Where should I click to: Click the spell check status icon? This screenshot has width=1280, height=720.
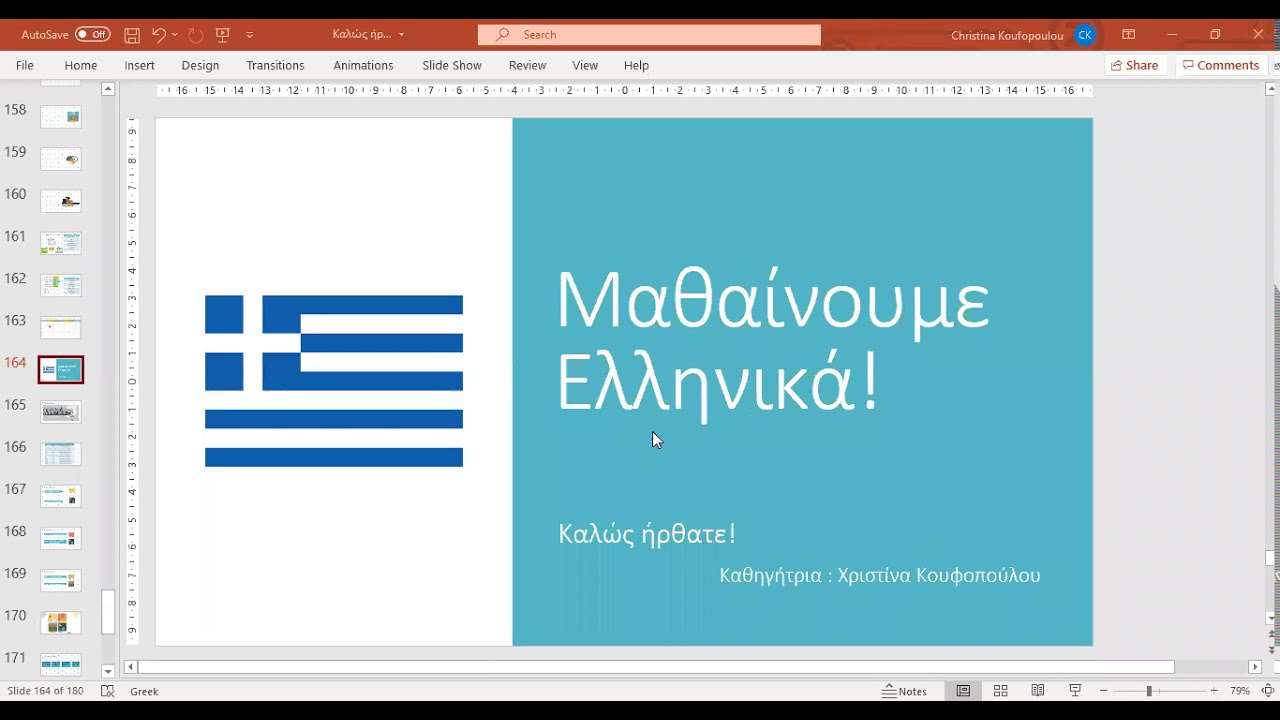click(108, 691)
